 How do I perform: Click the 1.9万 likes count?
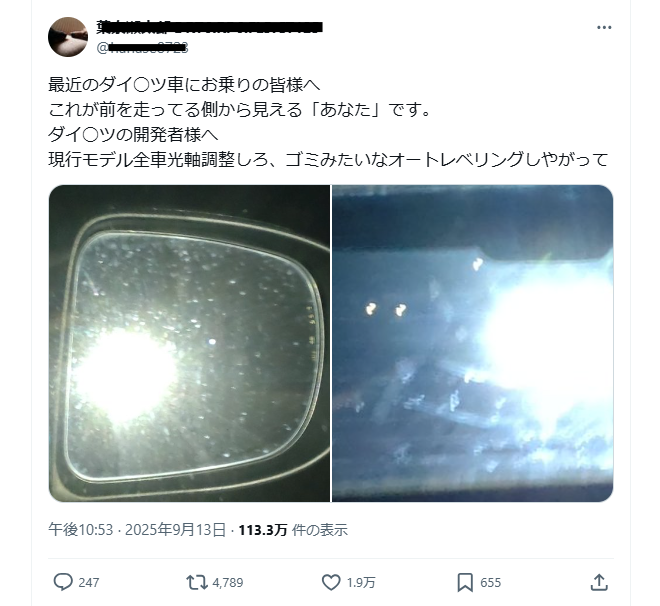click(x=361, y=583)
